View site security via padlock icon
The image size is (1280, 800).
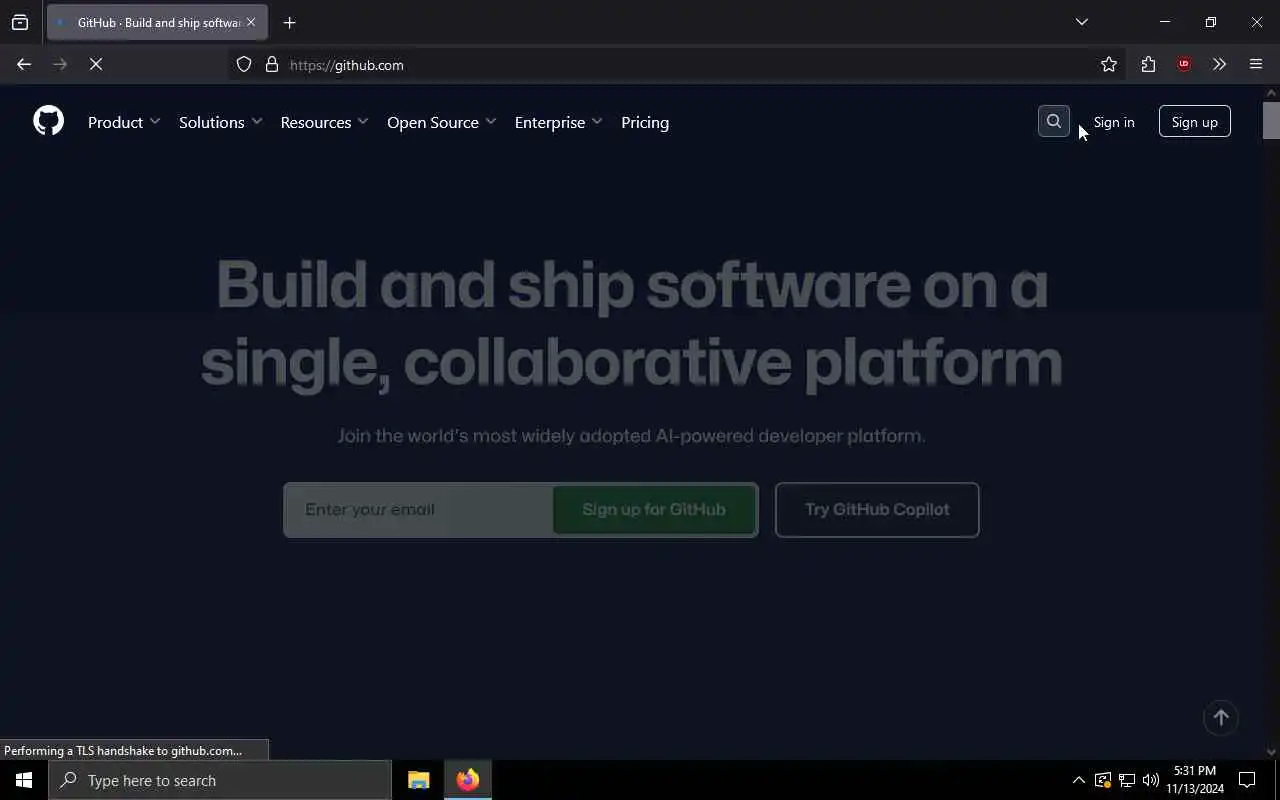(x=272, y=64)
